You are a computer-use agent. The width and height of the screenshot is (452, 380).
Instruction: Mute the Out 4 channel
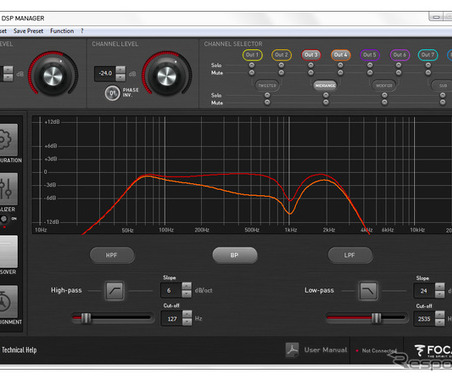(x=340, y=72)
